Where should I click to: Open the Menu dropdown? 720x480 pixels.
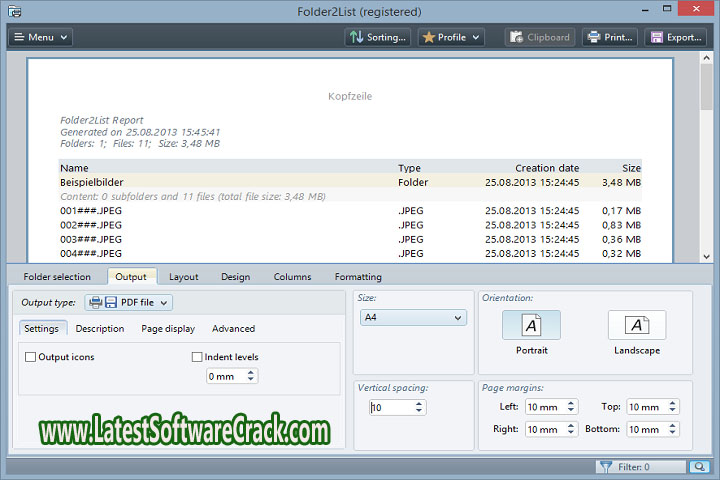pyautogui.click(x=41, y=37)
